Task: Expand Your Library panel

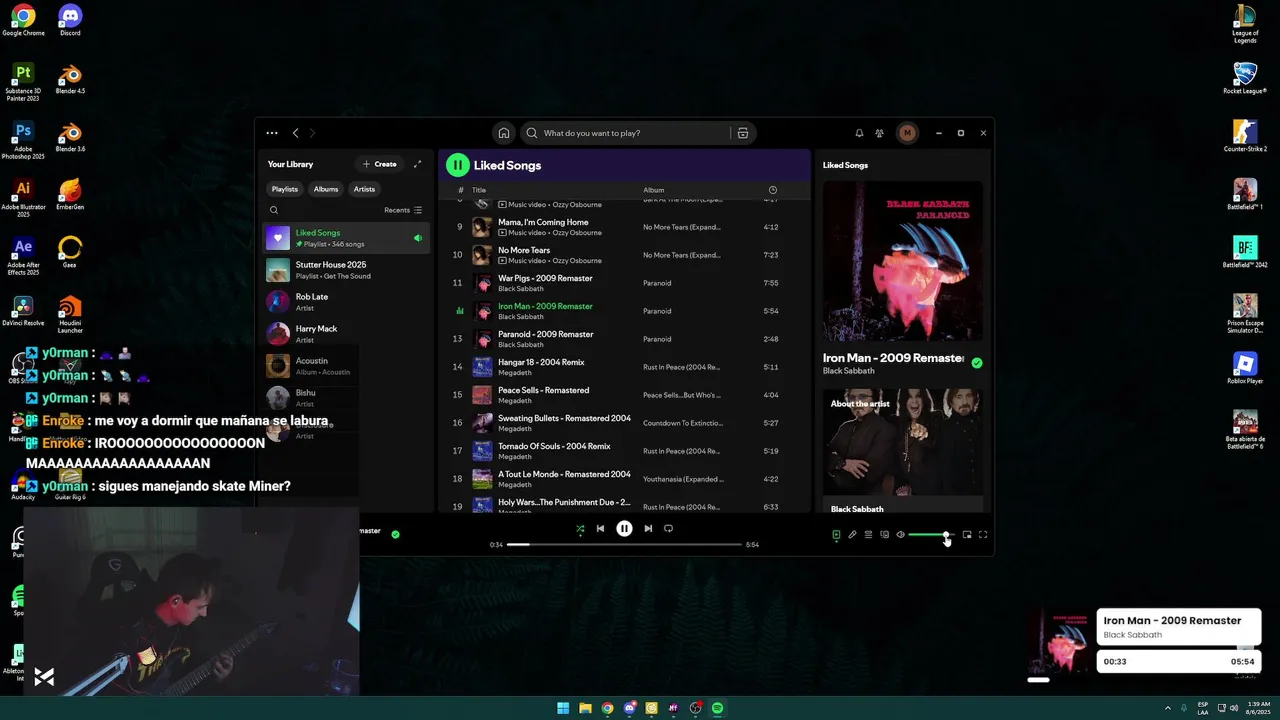Action: 418,164
